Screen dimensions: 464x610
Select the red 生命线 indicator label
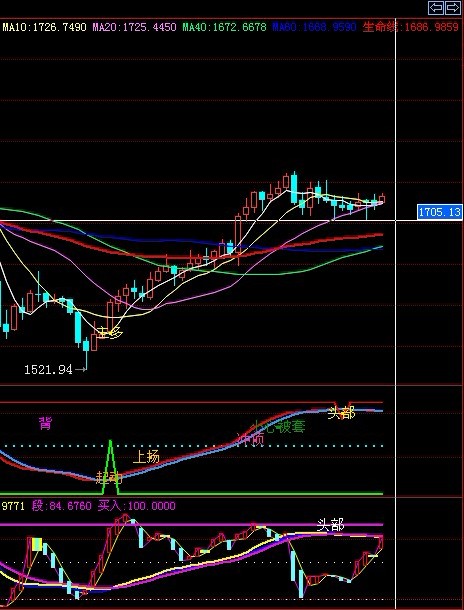pyautogui.click(x=411, y=27)
